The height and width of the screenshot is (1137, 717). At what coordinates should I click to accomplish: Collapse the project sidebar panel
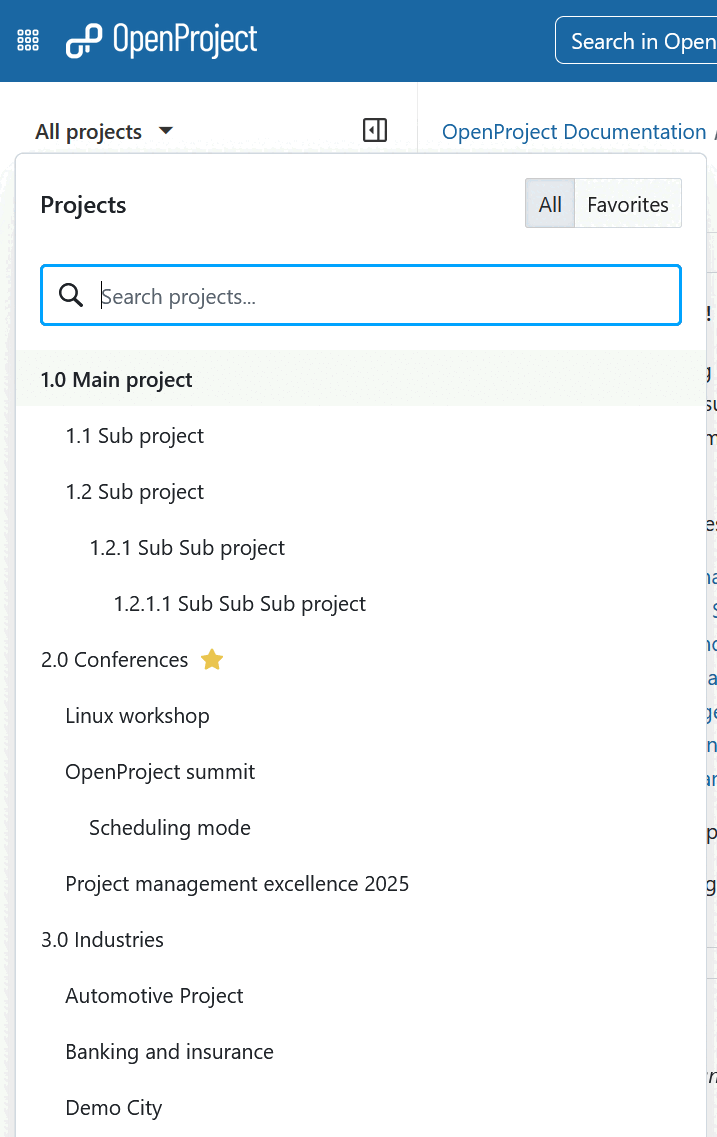tap(374, 130)
